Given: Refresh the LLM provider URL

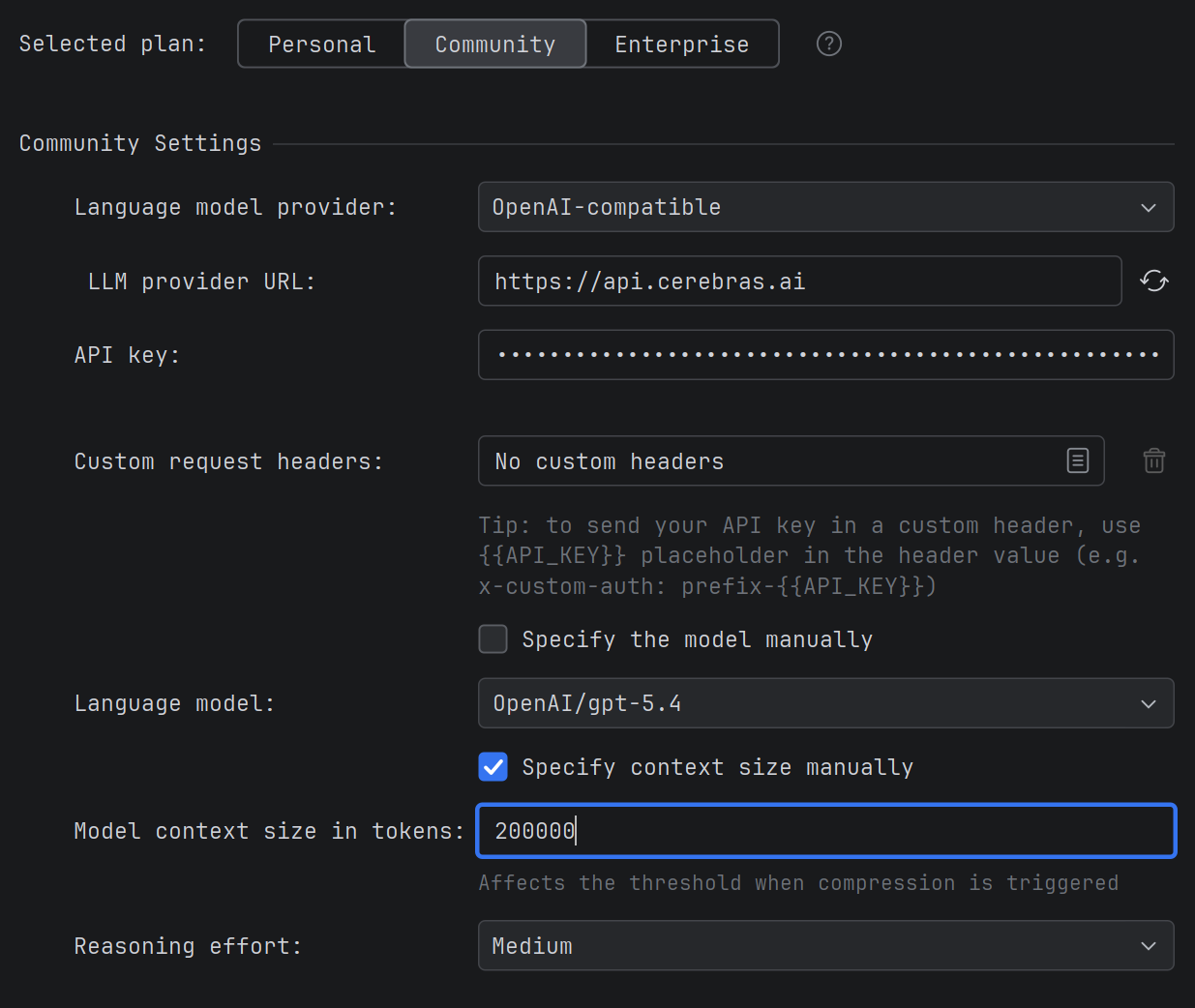Looking at the screenshot, I should [1154, 281].
